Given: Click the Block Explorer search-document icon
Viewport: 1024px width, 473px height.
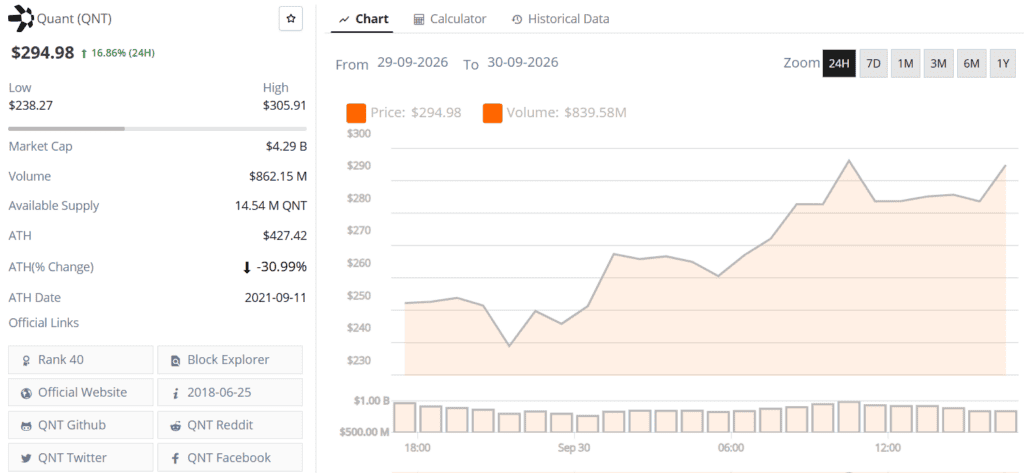Looking at the screenshot, I should coord(176,361).
